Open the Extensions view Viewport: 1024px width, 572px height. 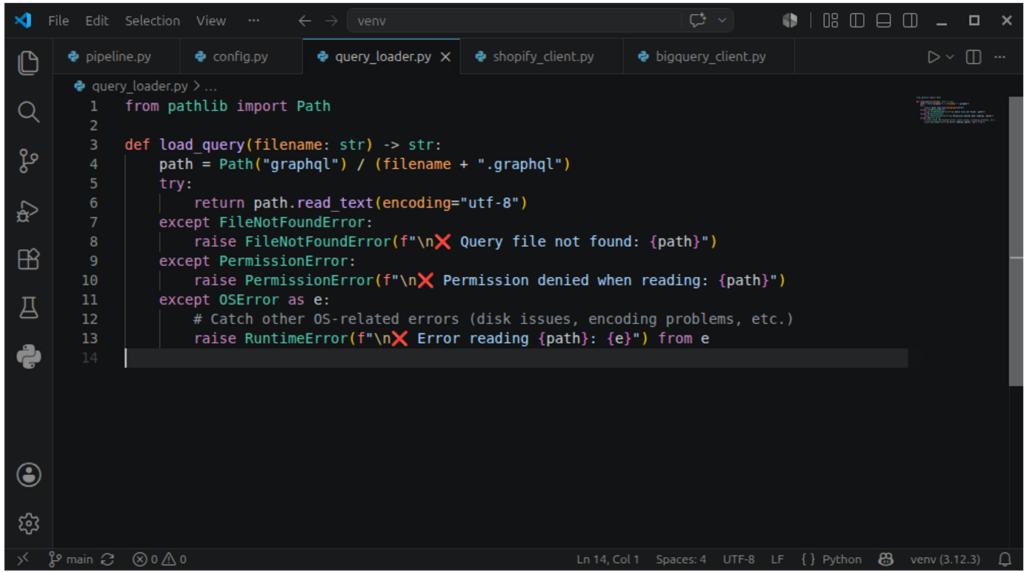coord(28,259)
